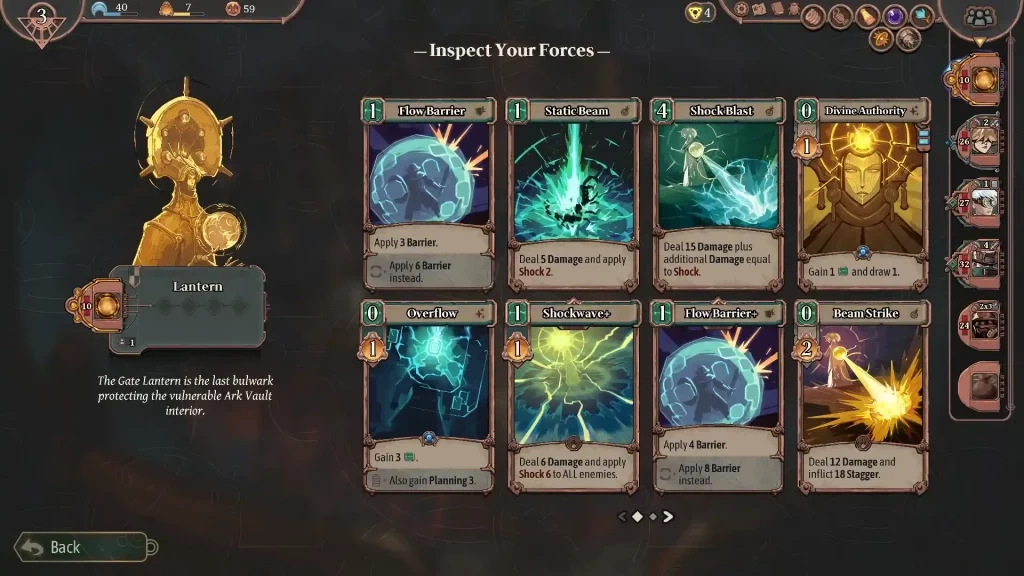This screenshot has width=1024, height=576.
Task: Open the logbook icon in top bar
Action: (x=777, y=9)
